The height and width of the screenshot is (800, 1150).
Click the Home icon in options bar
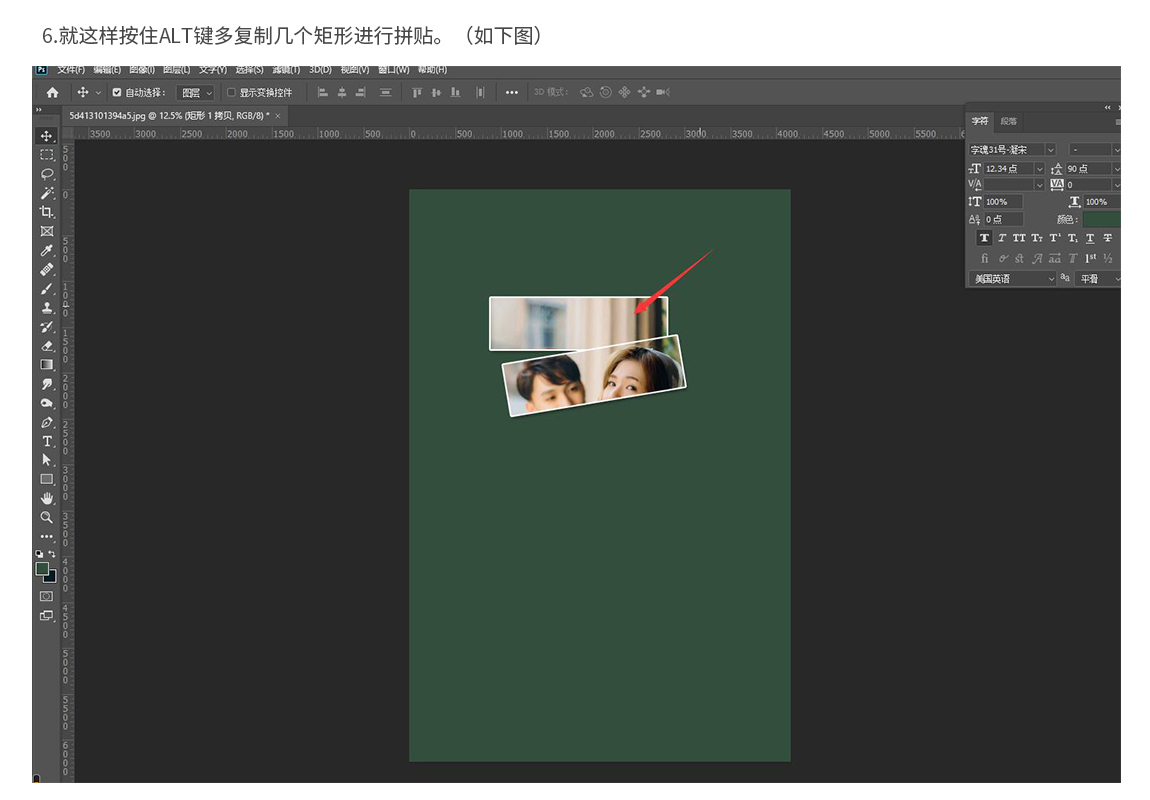coord(52,92)
